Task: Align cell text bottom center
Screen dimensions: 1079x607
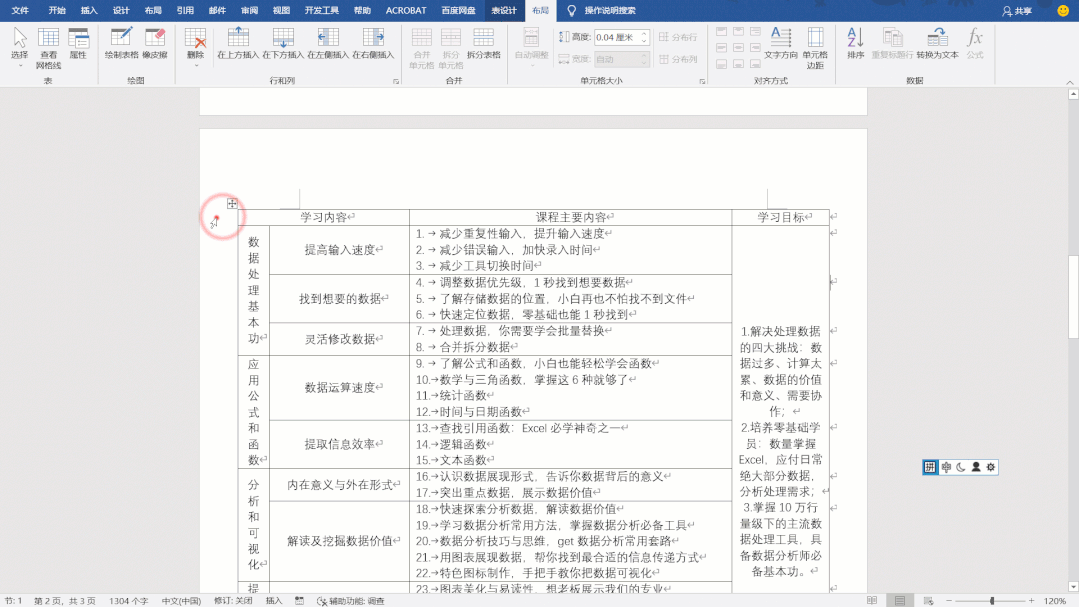Action: click(738, 64)
